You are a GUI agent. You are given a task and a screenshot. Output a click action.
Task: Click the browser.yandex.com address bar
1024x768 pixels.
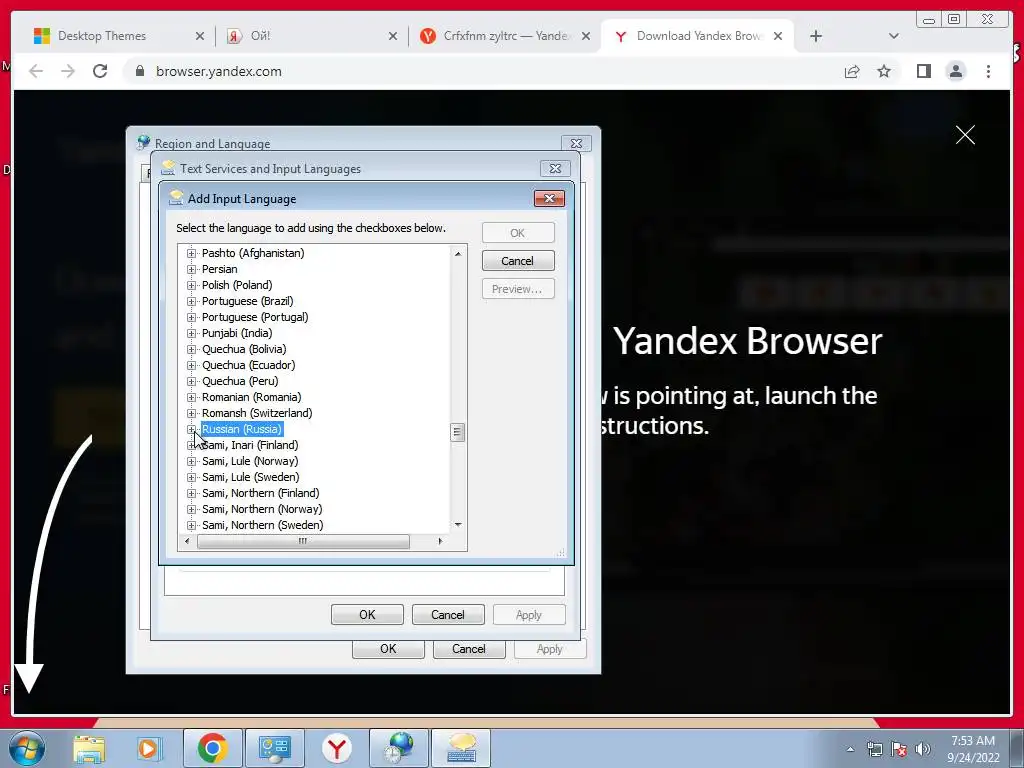[x=481, y=71]
